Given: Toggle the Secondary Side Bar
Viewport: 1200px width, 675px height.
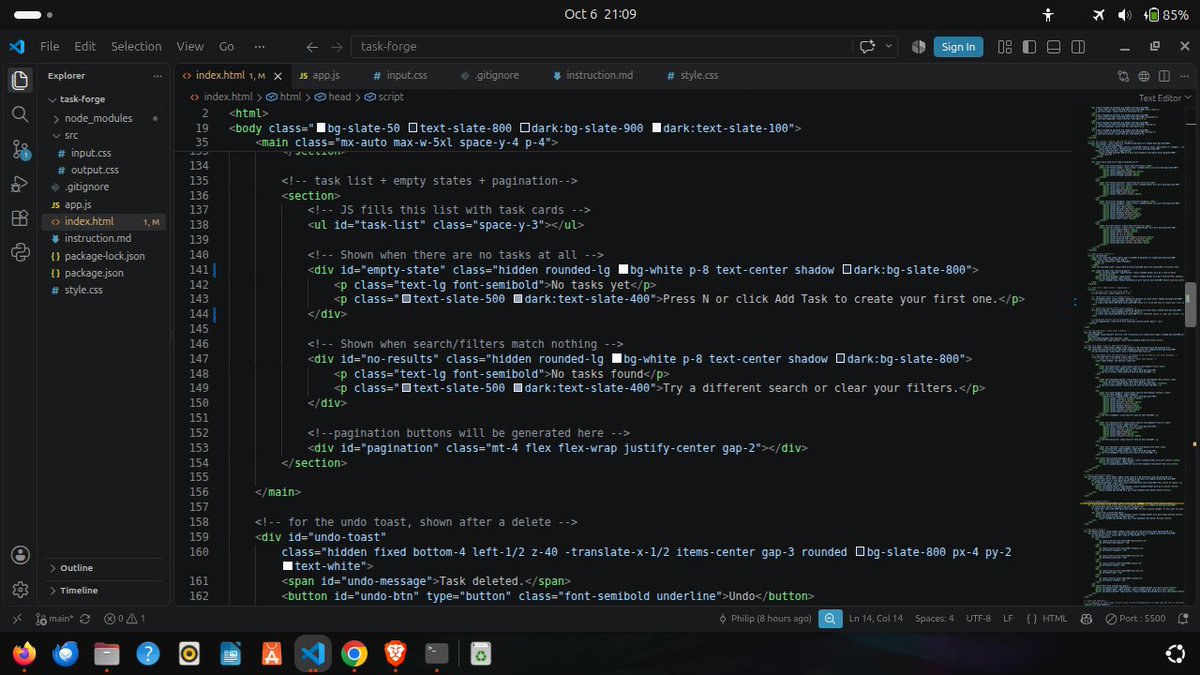Looking at the screenshot, I should point(1078,46).
